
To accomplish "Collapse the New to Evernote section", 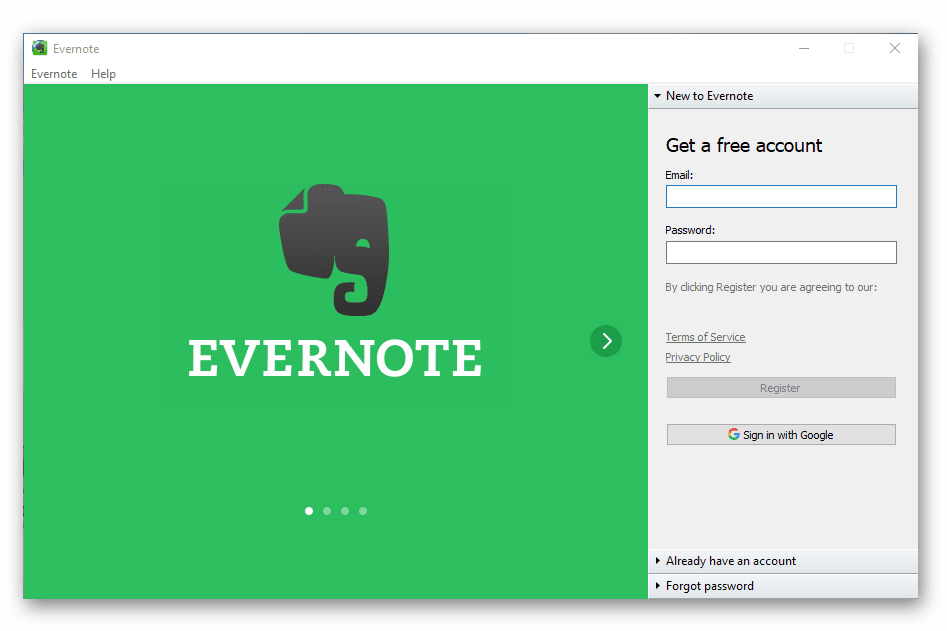I will [709, 96].
